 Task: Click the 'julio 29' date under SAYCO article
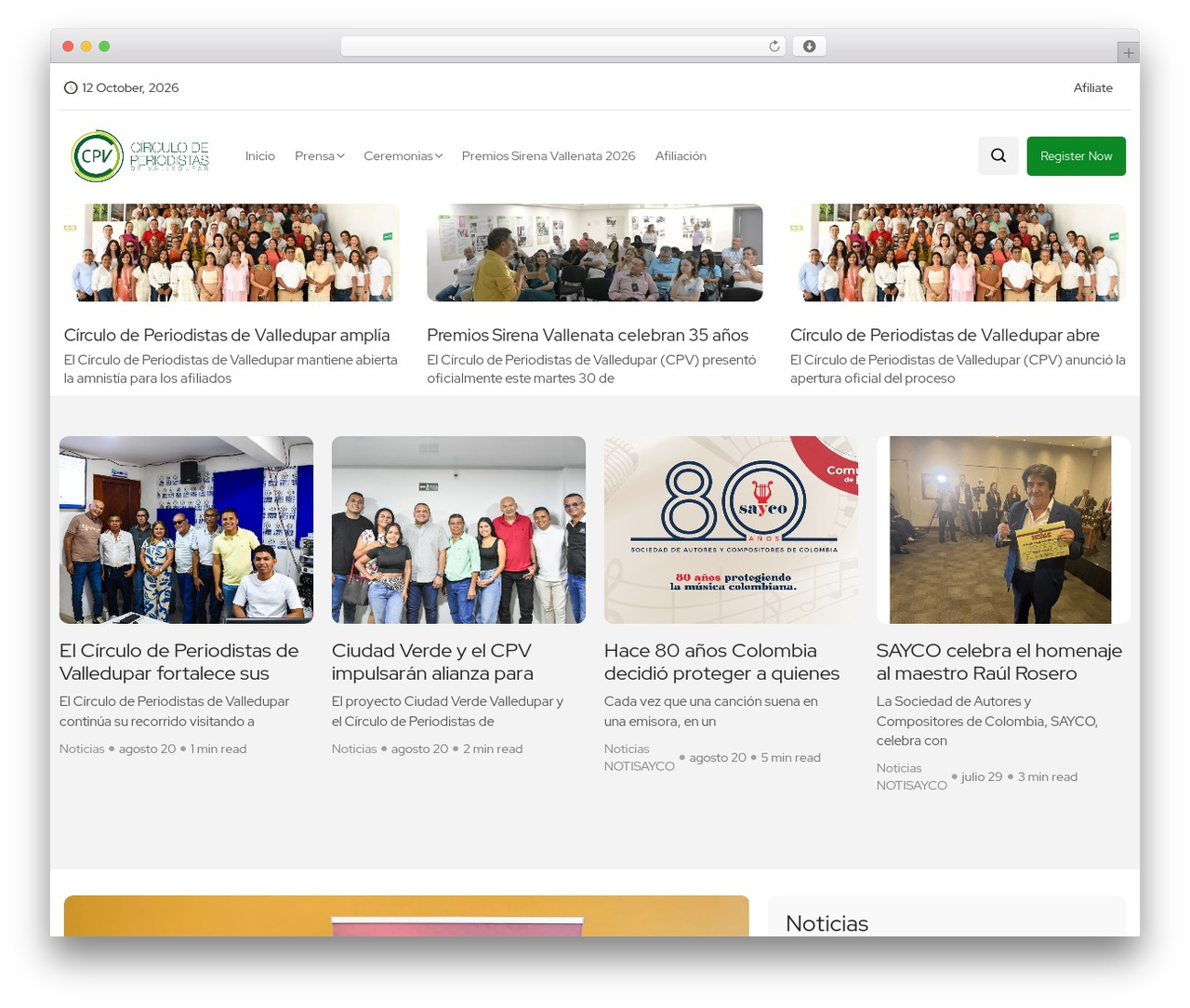pos(982,776)
